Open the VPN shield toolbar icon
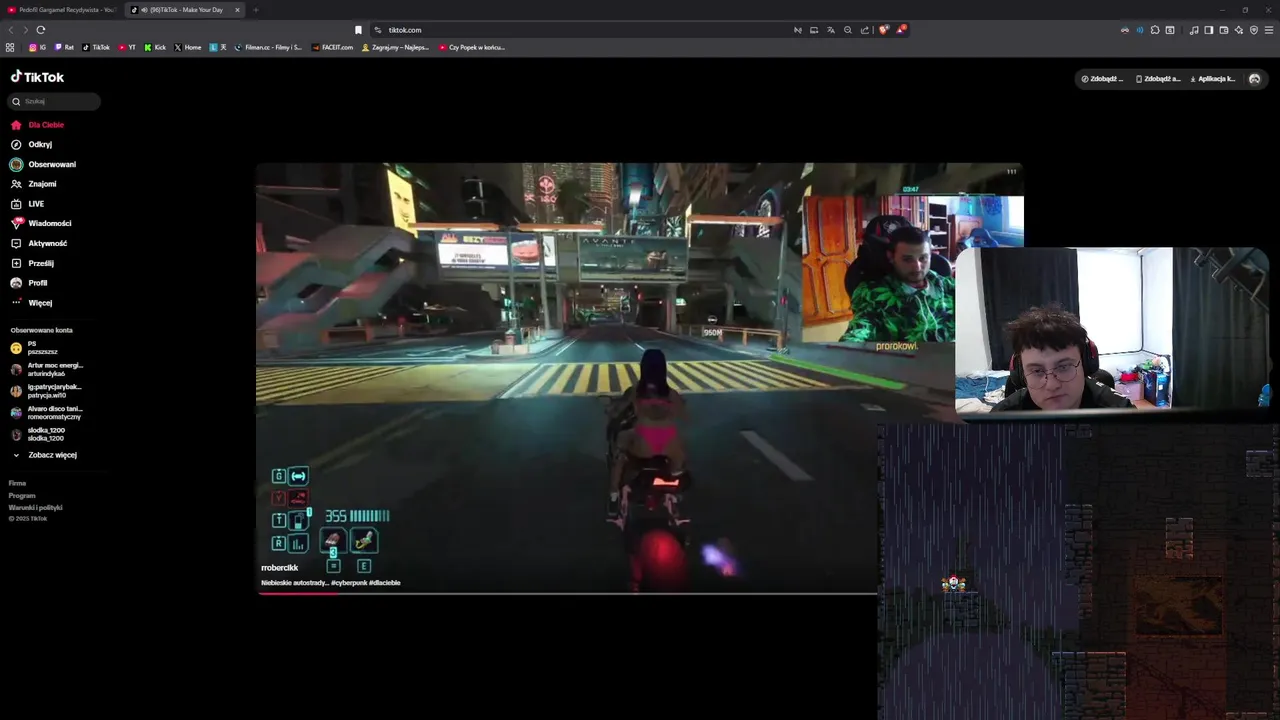Image resolution: width=1280 pixels, height=720 pixels. pos(1254,30)
